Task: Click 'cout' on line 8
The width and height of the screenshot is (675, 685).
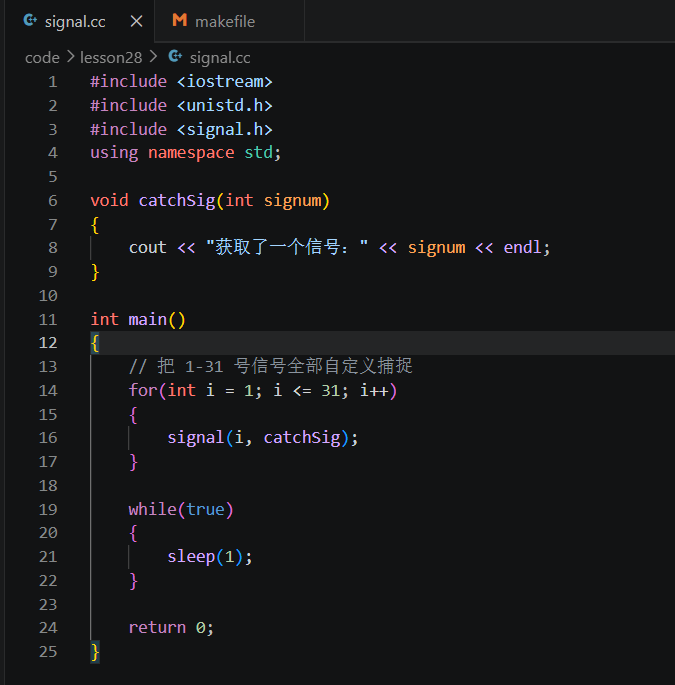Action: click(x=148, y=248)
